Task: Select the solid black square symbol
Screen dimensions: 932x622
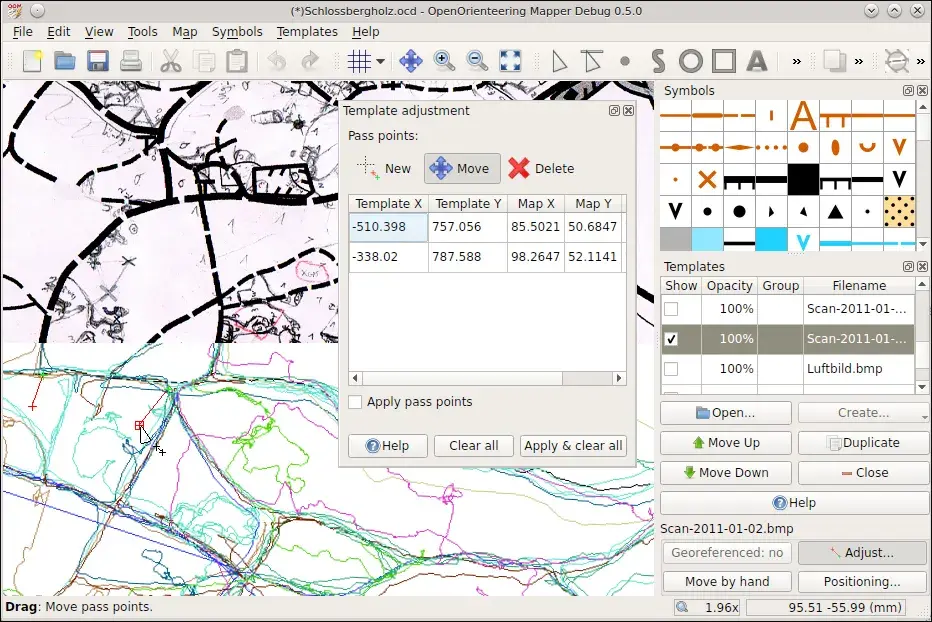Action: pyautogui.click(x=803, y=179)
